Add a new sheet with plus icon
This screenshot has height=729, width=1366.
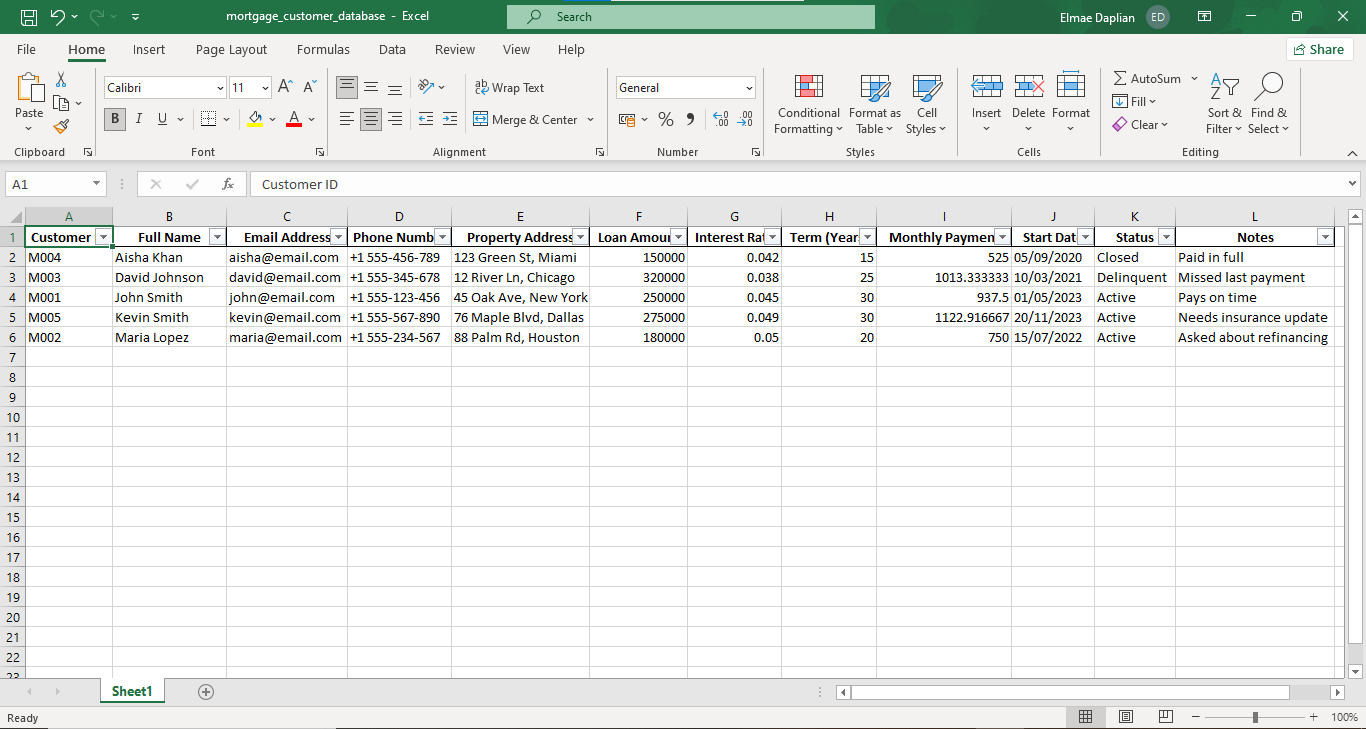coord(206,692)
